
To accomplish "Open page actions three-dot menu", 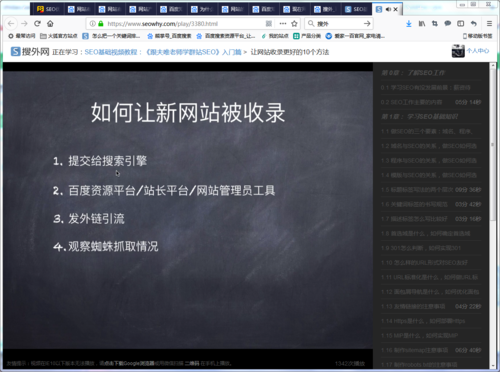I will click(x=283, y=24).
